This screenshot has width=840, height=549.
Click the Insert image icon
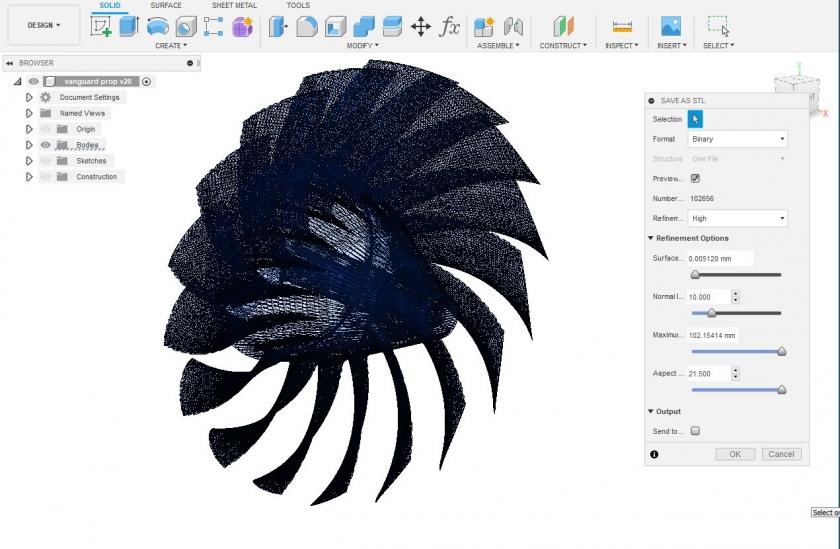pos(671,27)
